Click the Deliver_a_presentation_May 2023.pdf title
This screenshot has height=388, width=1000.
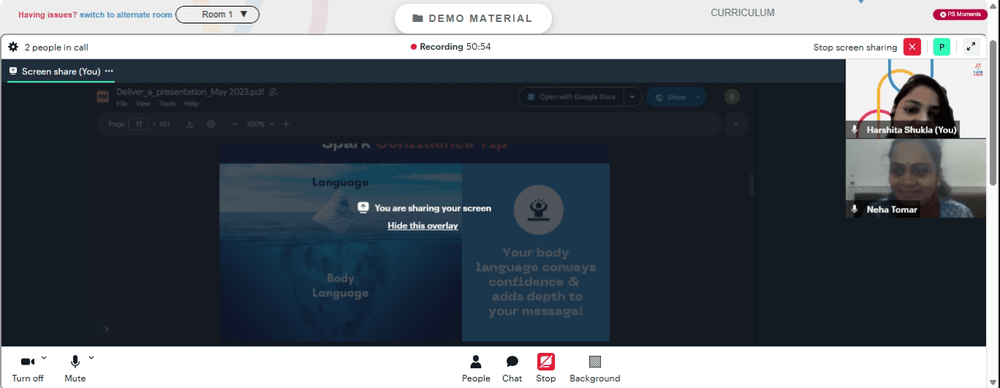pyautogui.click(x=190, y=92)
